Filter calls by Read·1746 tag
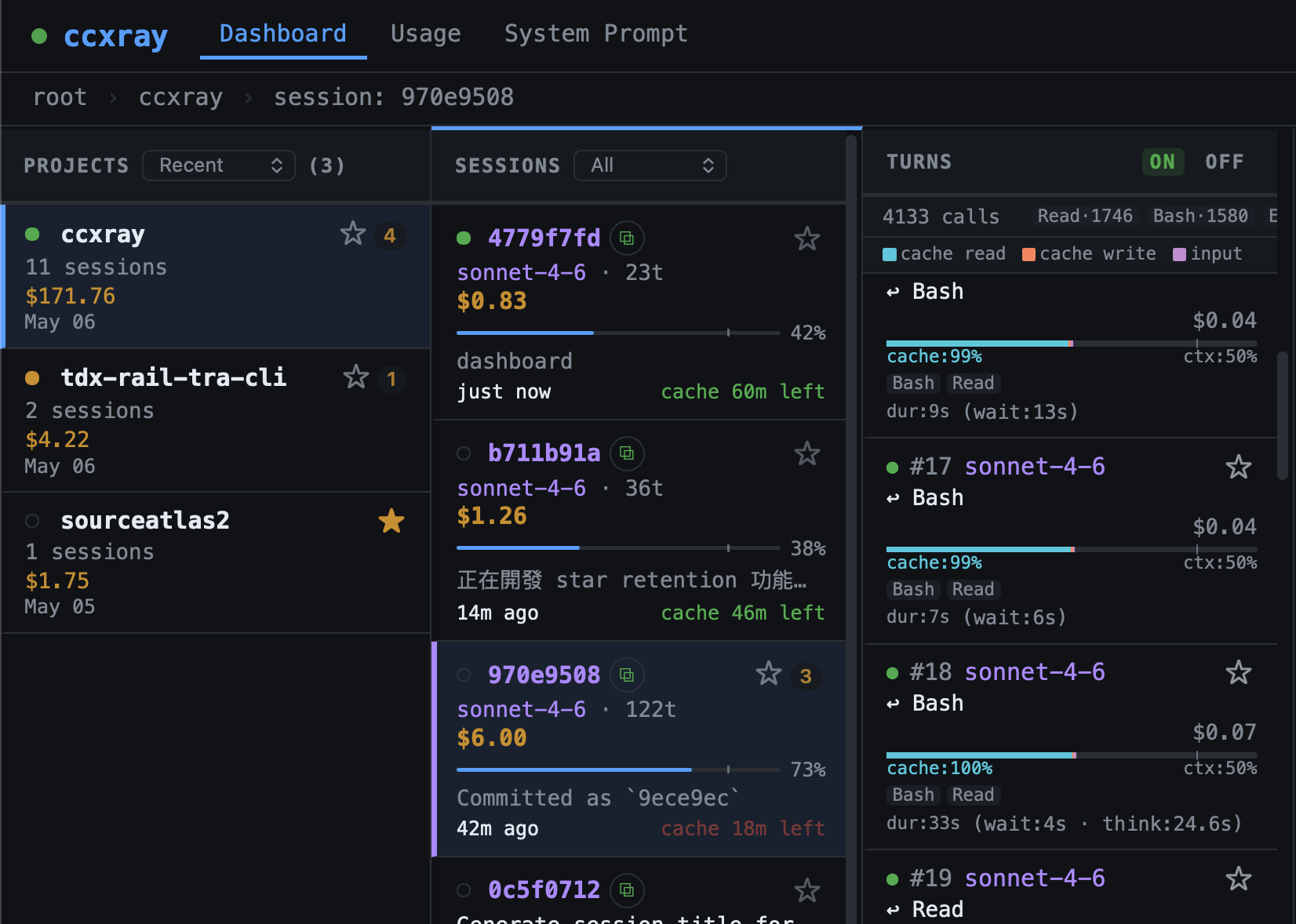This screenshot has width=1296, height=924. (1085, 216)
